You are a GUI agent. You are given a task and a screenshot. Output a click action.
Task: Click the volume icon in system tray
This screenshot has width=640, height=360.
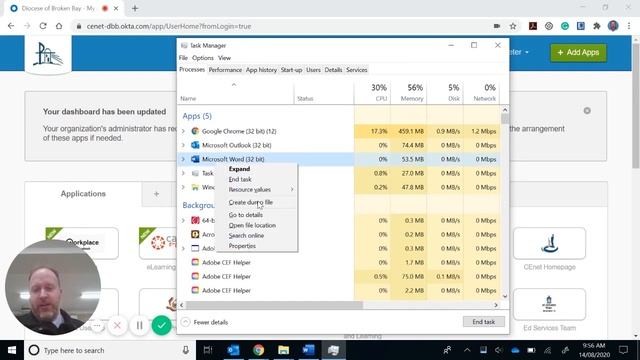[x=499, y=350]
